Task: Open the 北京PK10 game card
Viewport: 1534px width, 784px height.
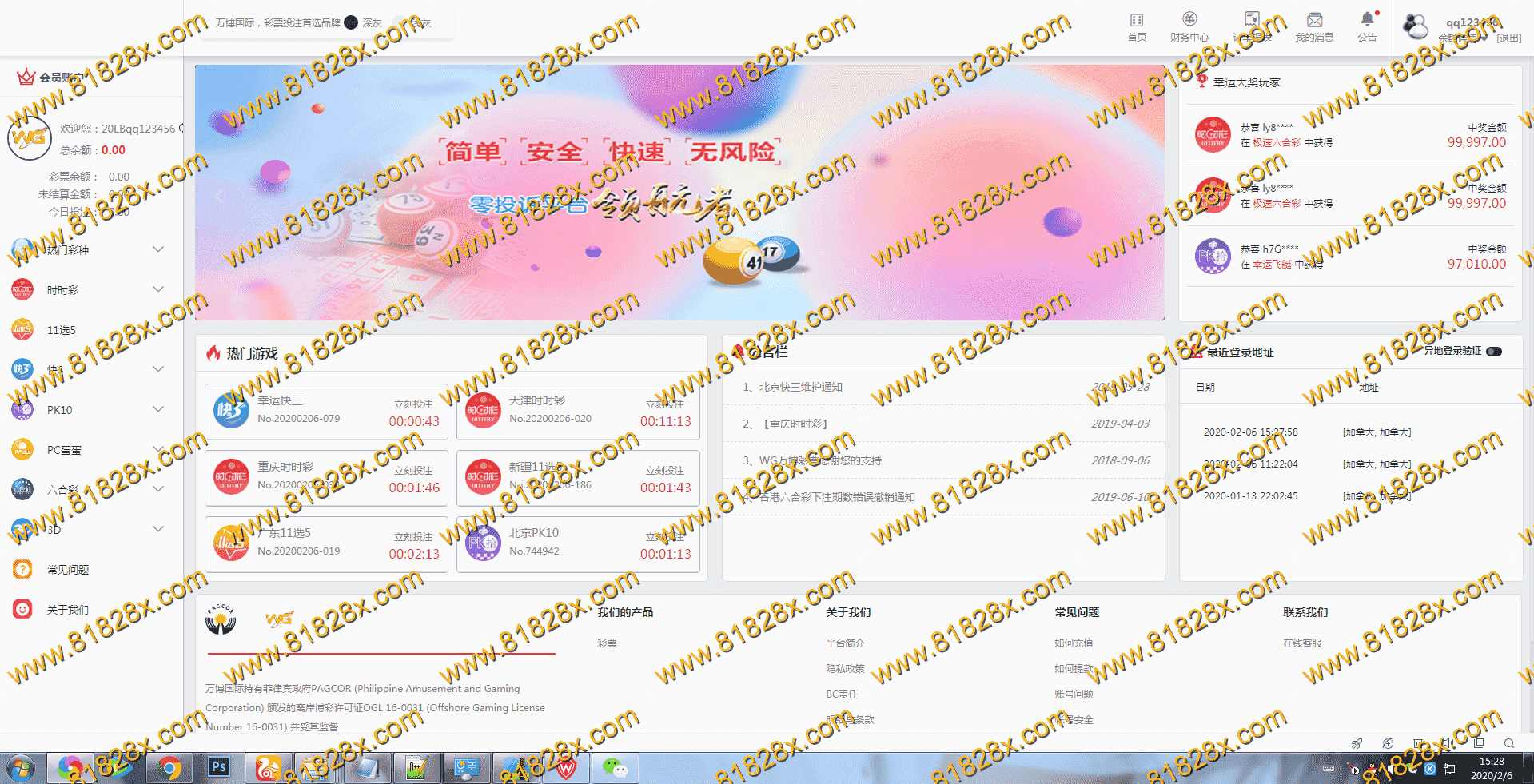Action: coord(578,543)
